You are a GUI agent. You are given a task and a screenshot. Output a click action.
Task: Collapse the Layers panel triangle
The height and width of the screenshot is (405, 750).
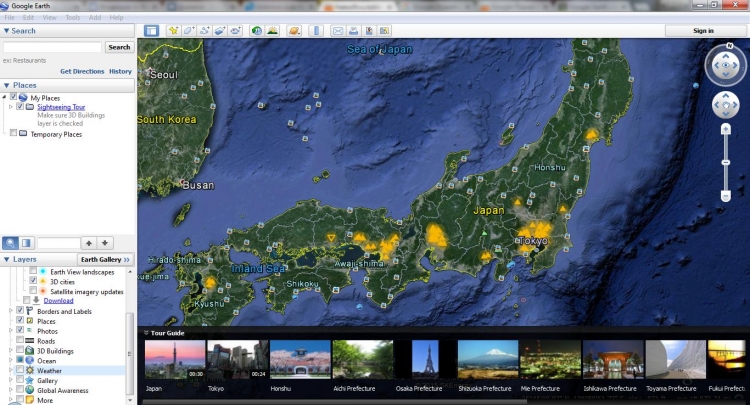click(7, 259)
